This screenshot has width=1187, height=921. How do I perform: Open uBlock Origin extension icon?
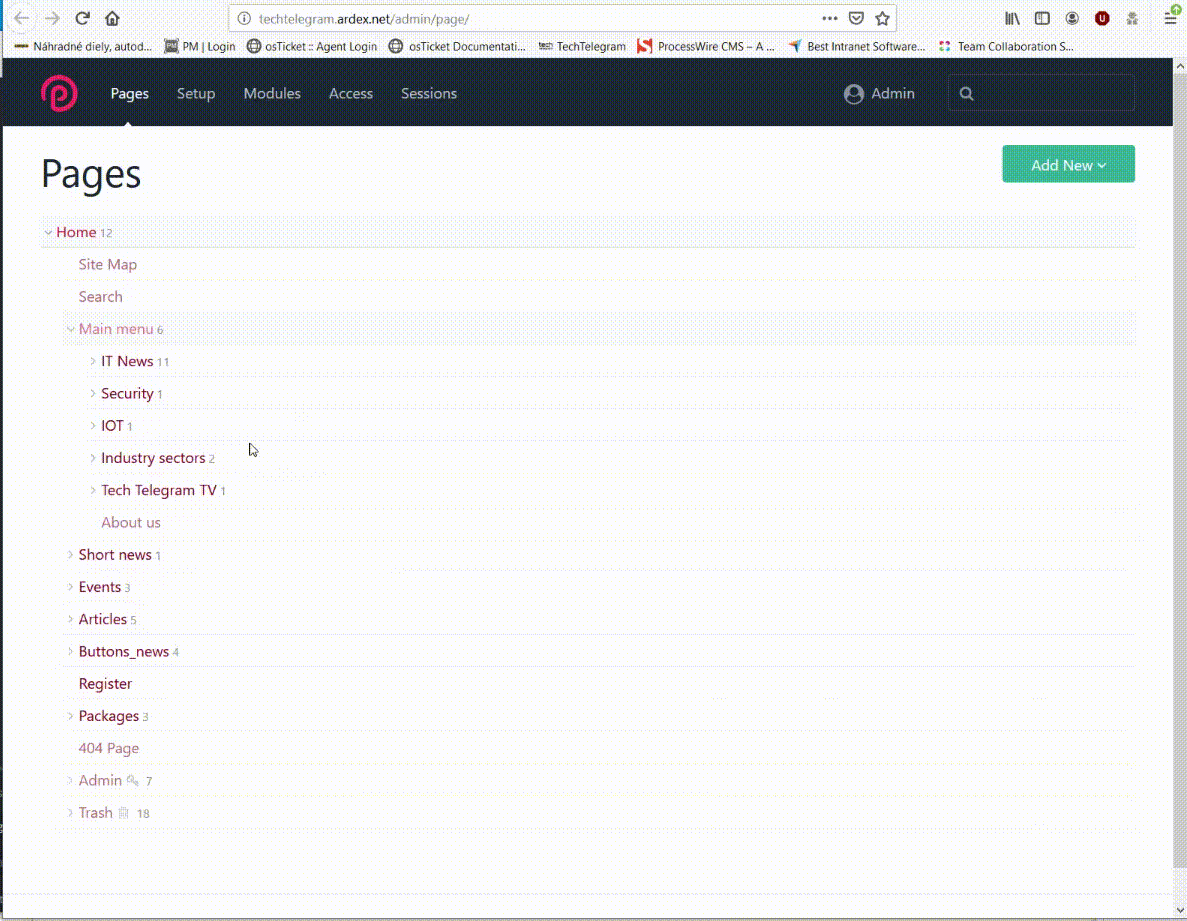[x=1102, y=18]
